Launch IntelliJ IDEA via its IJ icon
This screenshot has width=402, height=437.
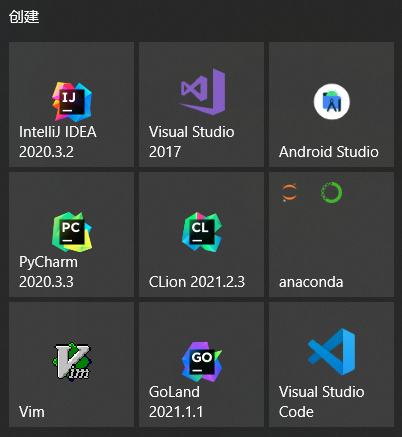[72, 102]
